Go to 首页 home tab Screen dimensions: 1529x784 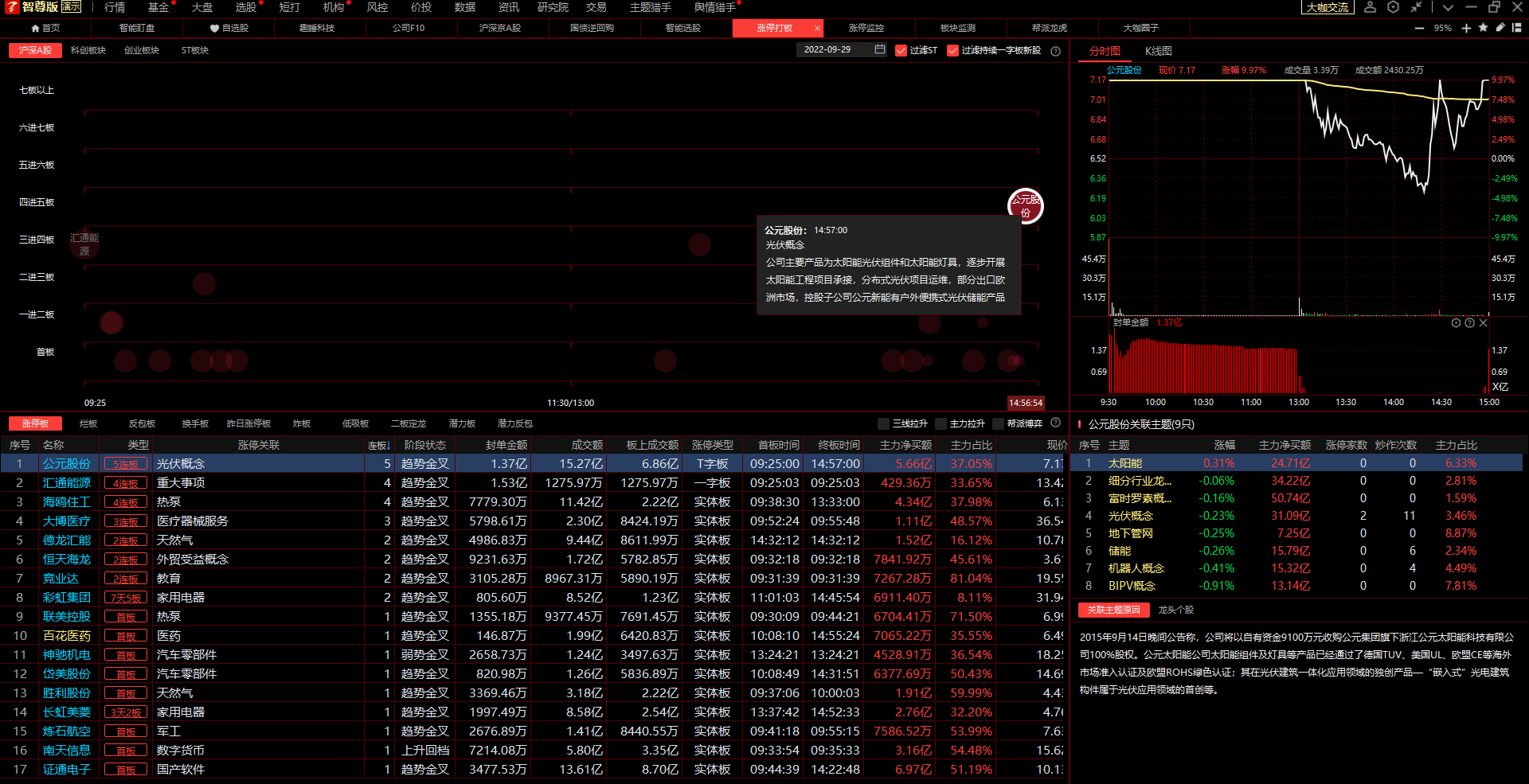pos(45,28)
